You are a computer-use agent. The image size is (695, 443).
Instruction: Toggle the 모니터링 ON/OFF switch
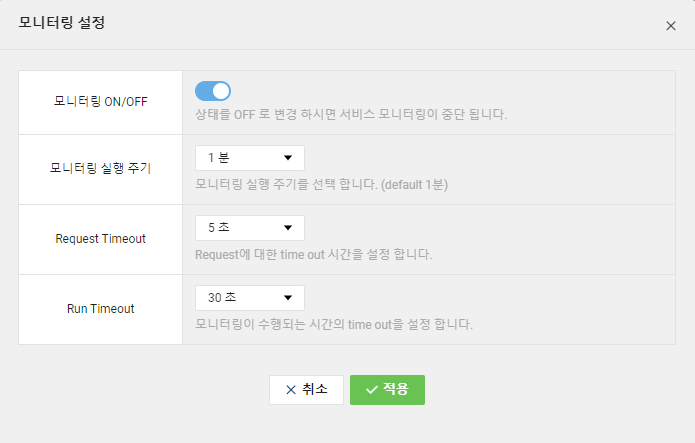coord(213,91)
